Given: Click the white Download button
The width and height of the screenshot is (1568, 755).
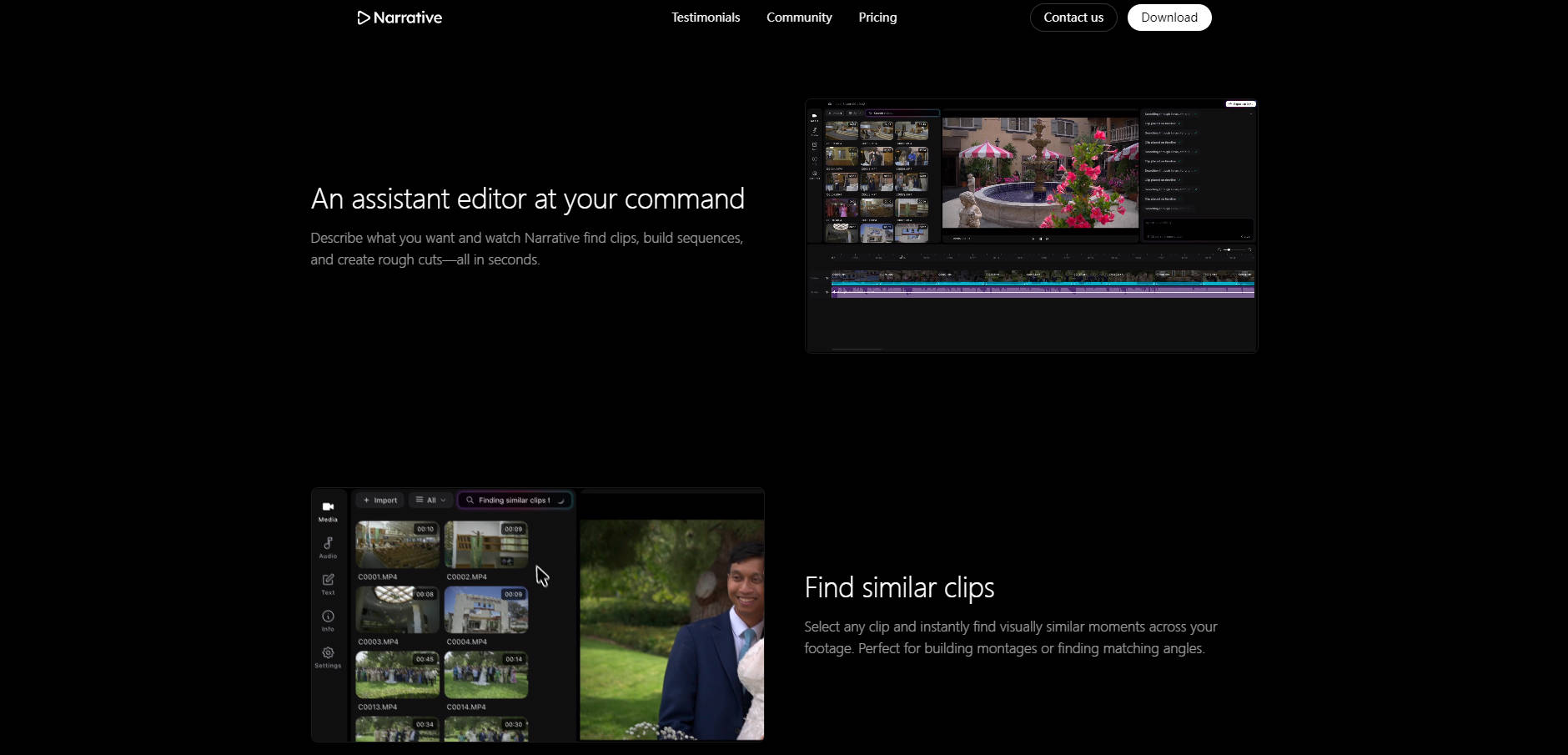Looking at the screenshot, I should pyautogui.click(x=1168, y=18).
